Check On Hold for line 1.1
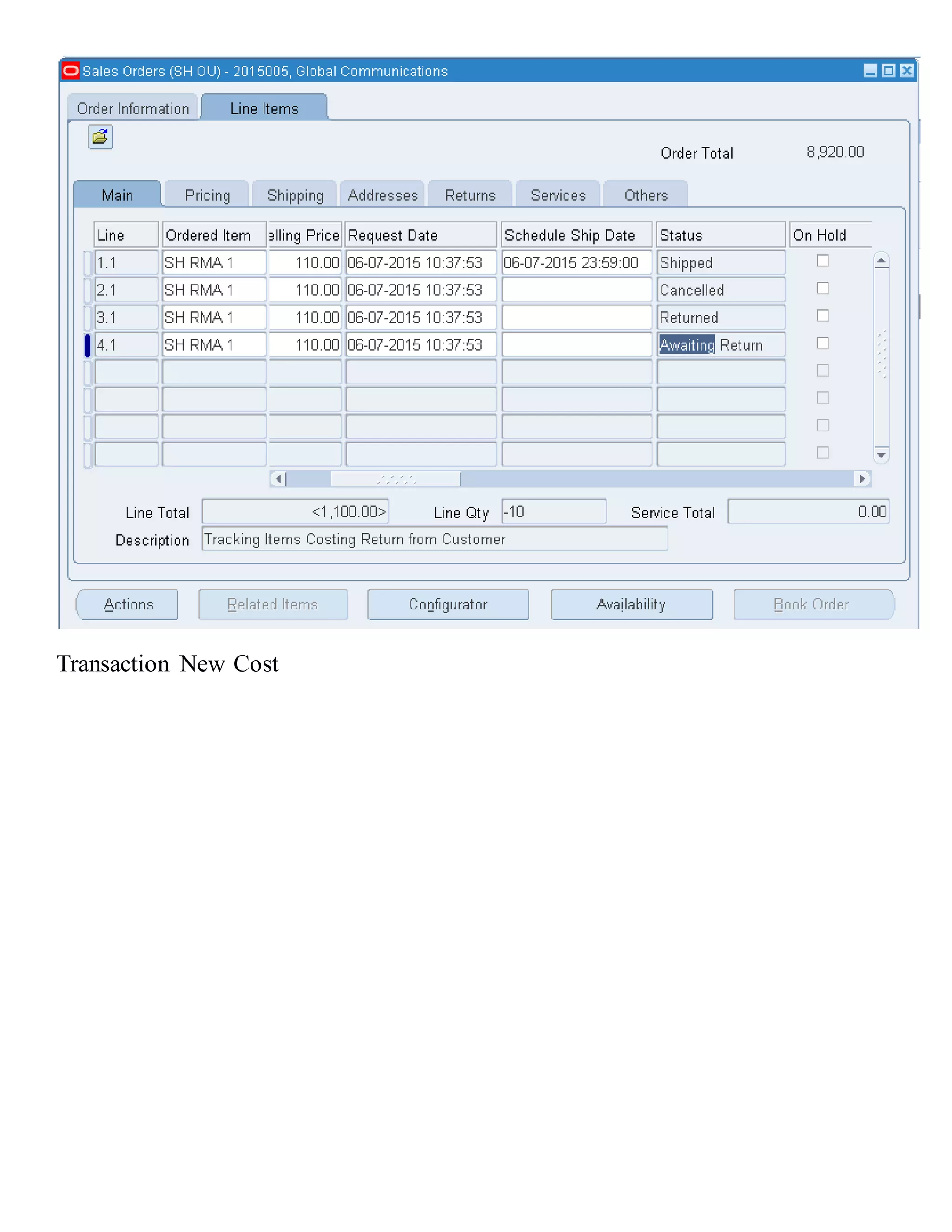The width and height of the screenshot is (952, 1232). coord(823,261)
